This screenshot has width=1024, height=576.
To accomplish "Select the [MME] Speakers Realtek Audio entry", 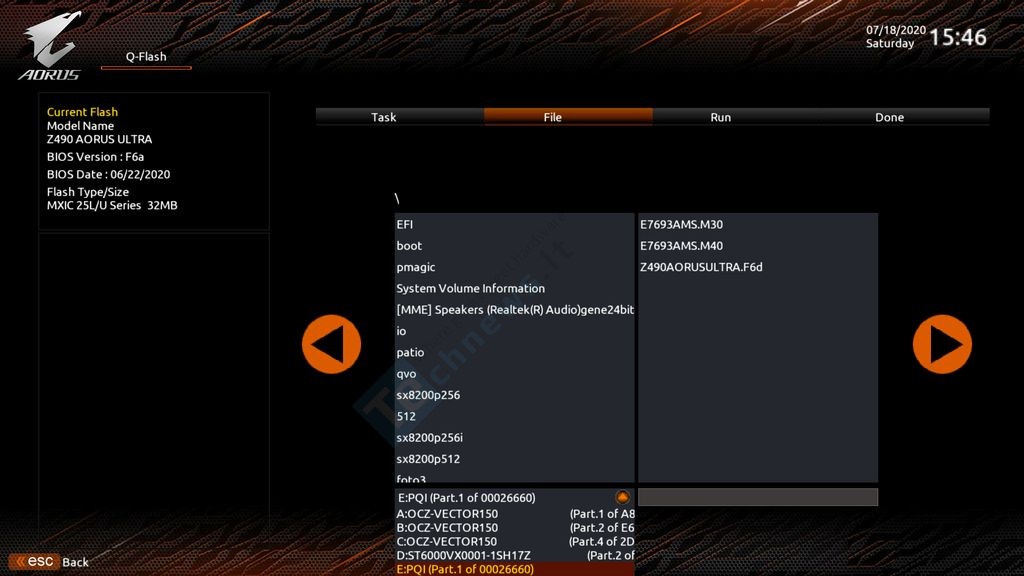I will click(x=515, y=310).
